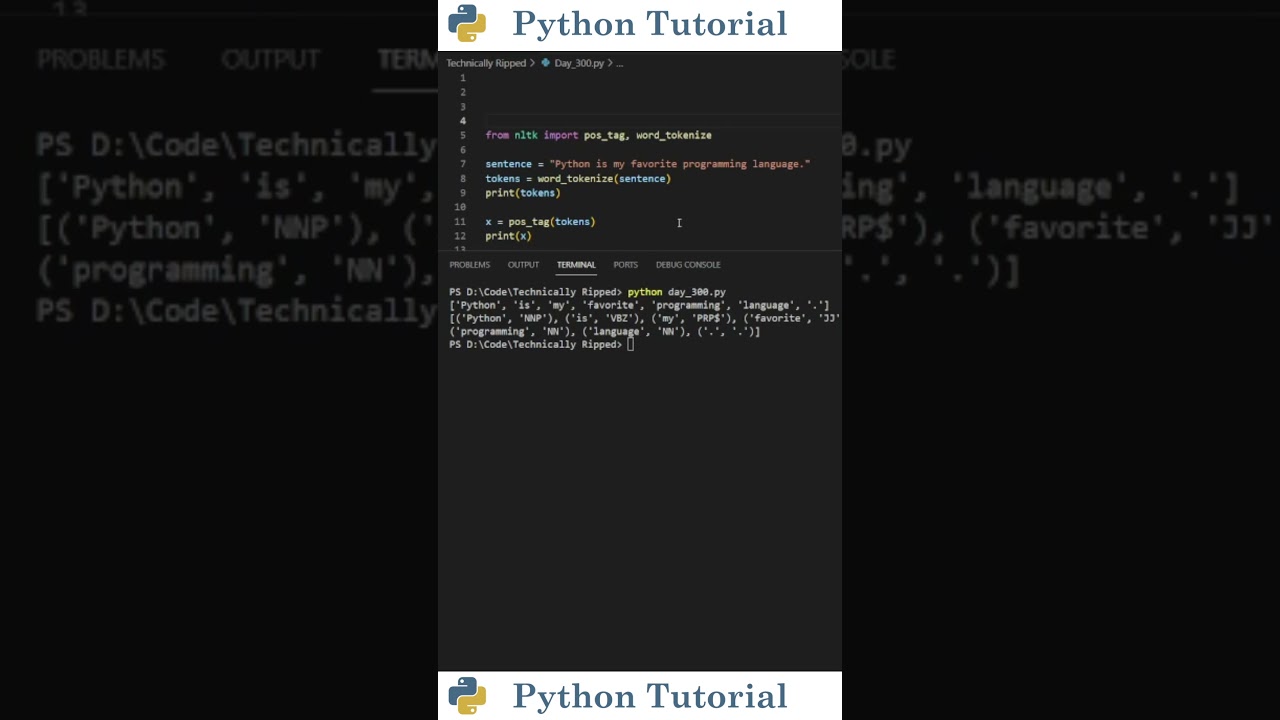Click the nltk import statement line
Image resolution: width=1280 pixels, height=720 pixels.
[x=598, y=135]
